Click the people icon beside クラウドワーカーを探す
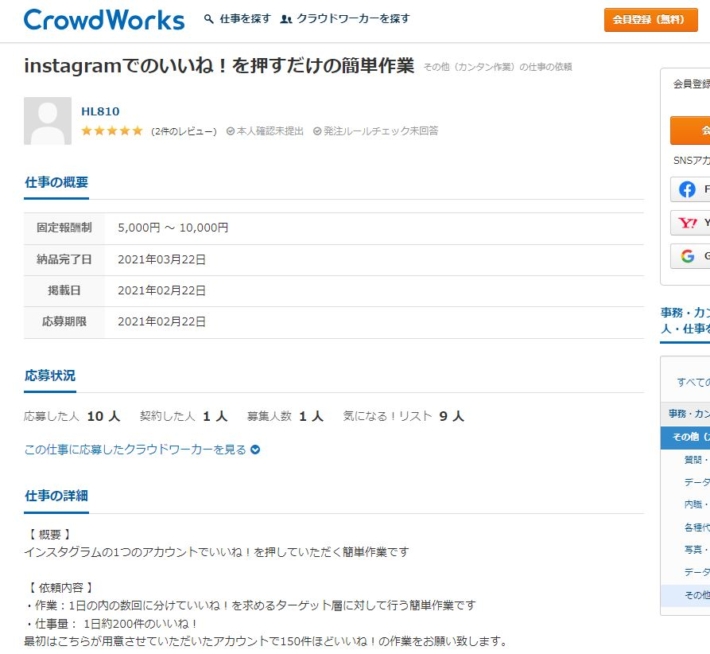Image resolution: width=710 pixels, height=654 pixels. (x=286, y=19)
